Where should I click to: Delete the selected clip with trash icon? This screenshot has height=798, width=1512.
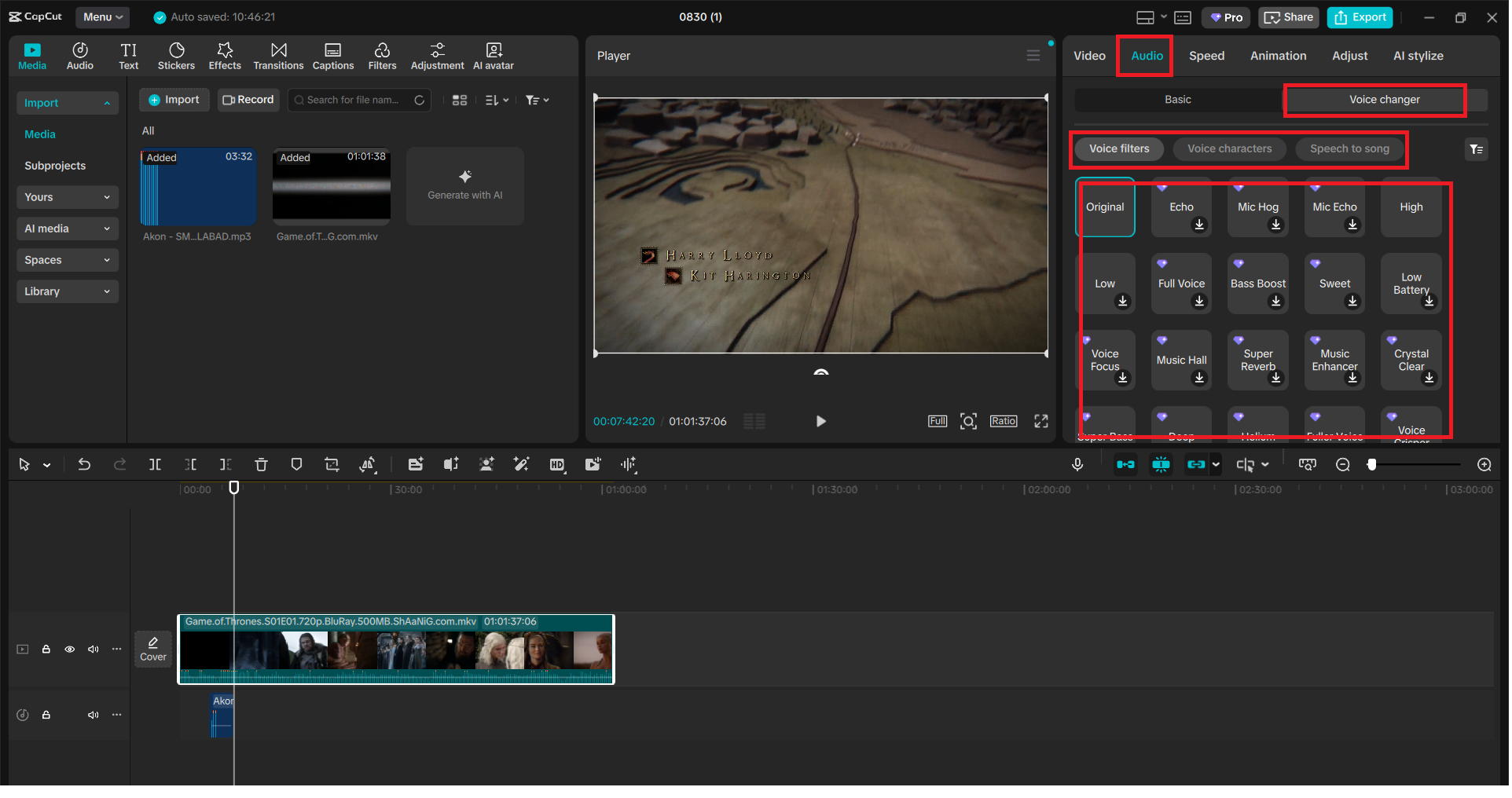[x=262, y=465]
